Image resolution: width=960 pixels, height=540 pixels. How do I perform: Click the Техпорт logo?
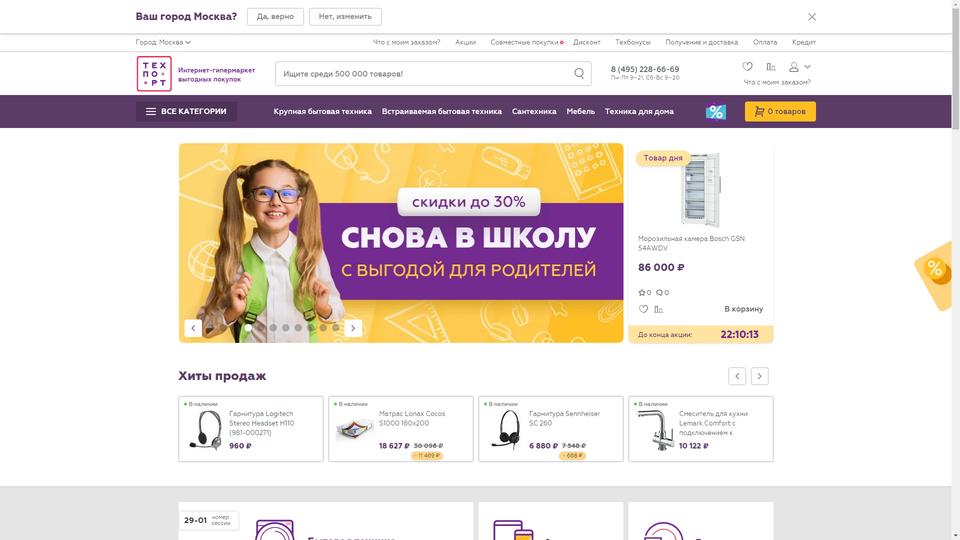point(154,73)
